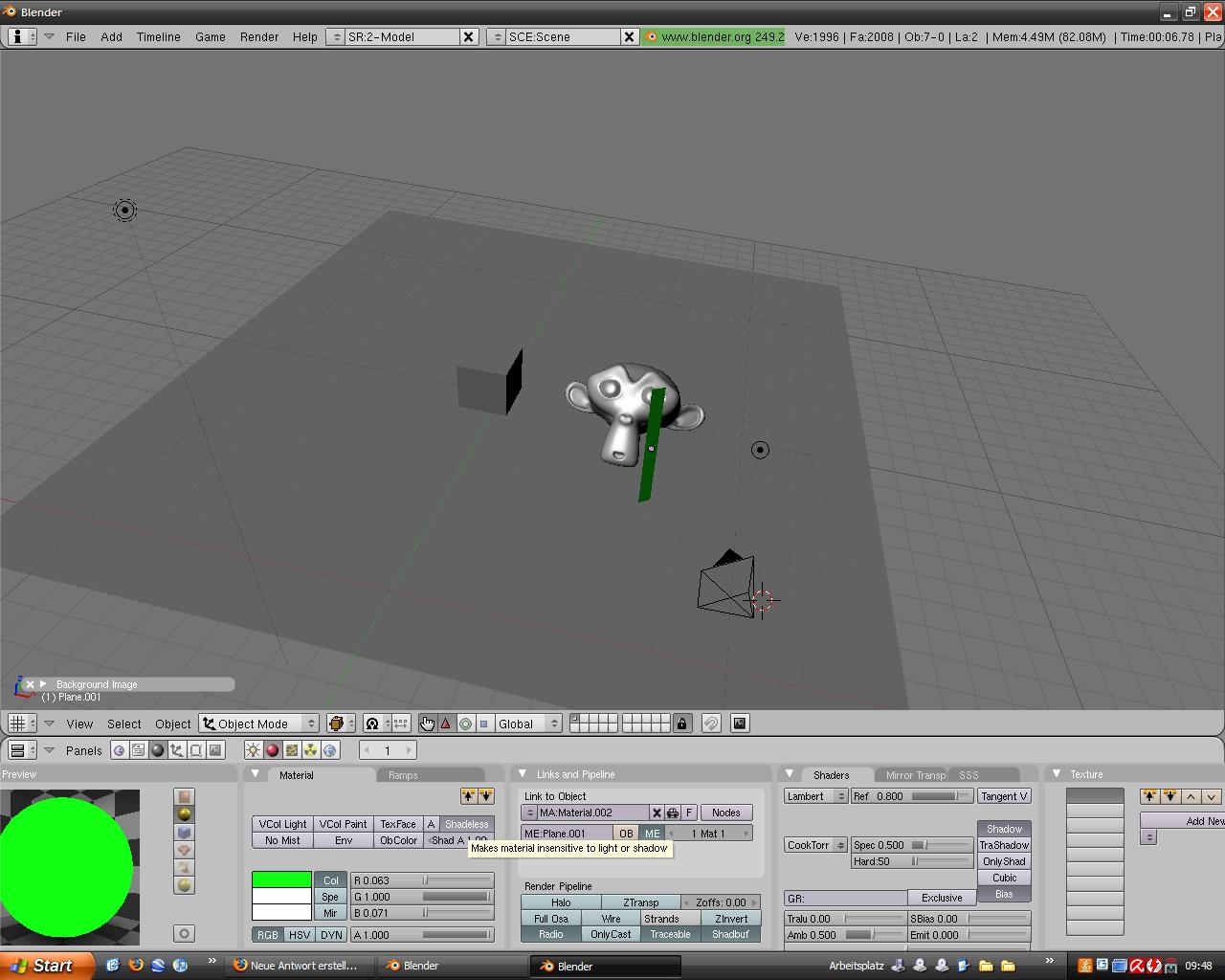Set preview type to large sphere with sky
This screenshot has width=1225, height=980.
point(185,886)
